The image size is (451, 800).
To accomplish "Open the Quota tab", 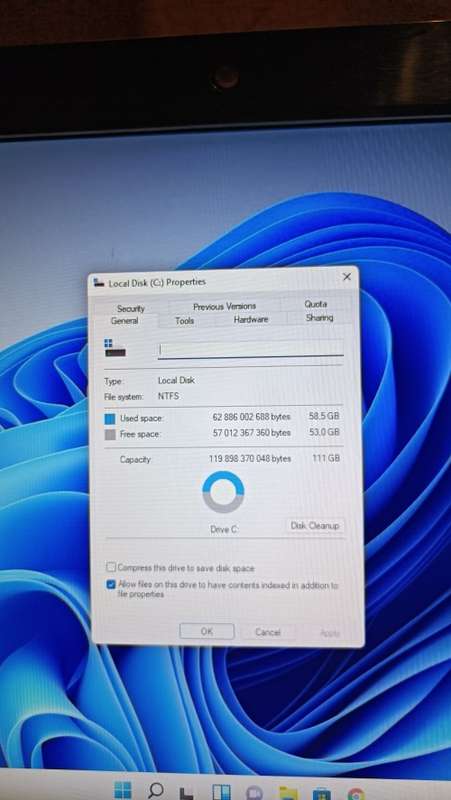I will pos(315,304).
